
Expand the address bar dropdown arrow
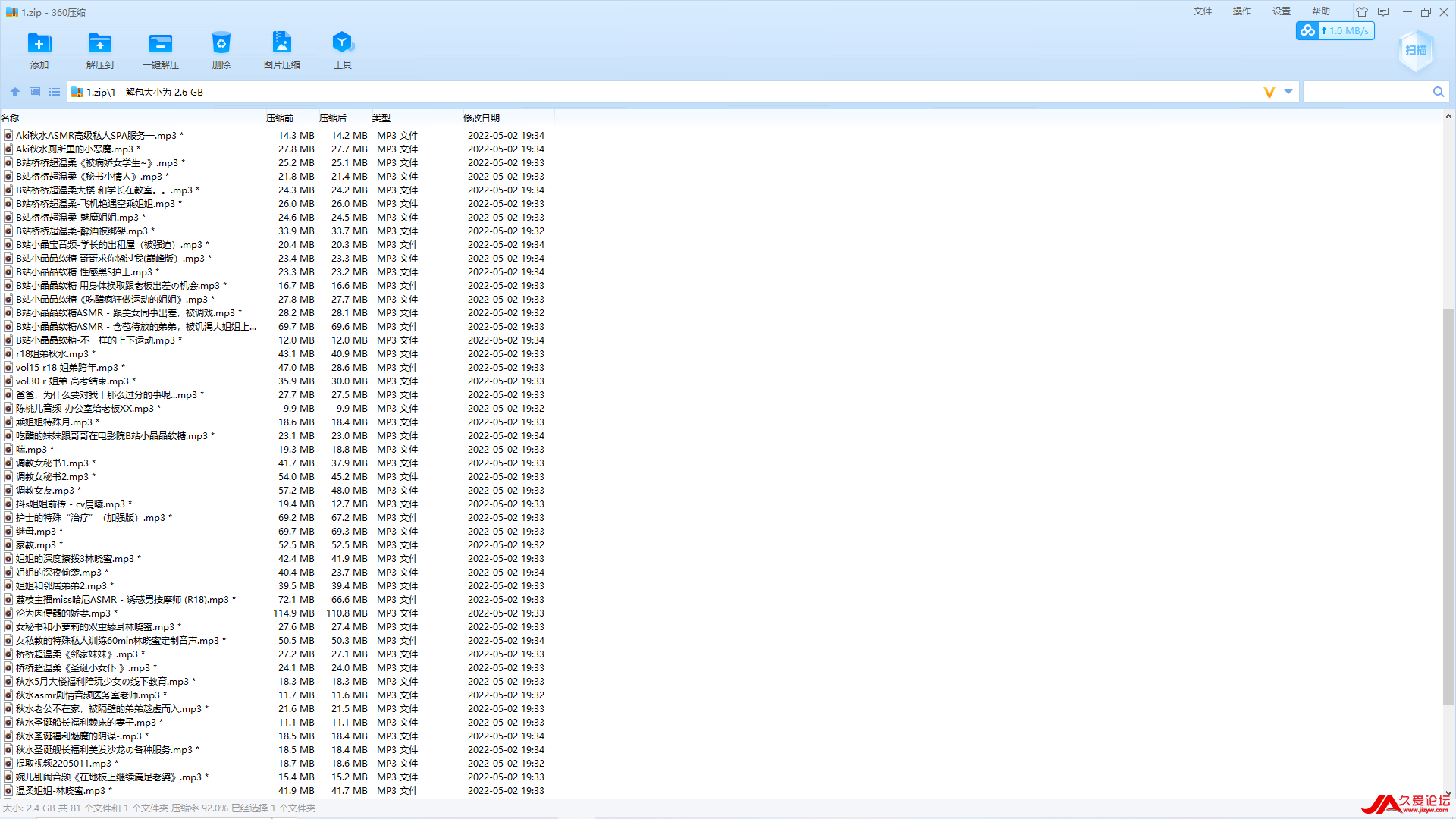[1288, 92]
